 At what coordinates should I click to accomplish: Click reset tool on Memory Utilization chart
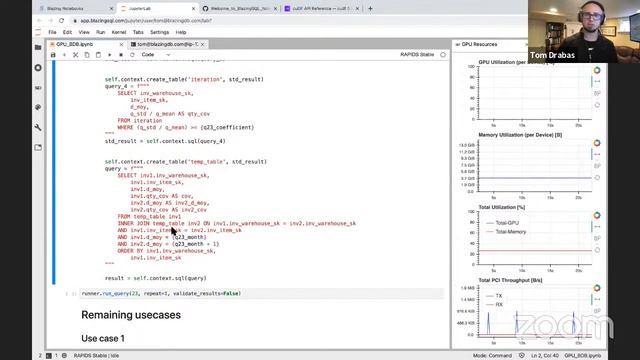pyautogui.click(x=597, y=178)
